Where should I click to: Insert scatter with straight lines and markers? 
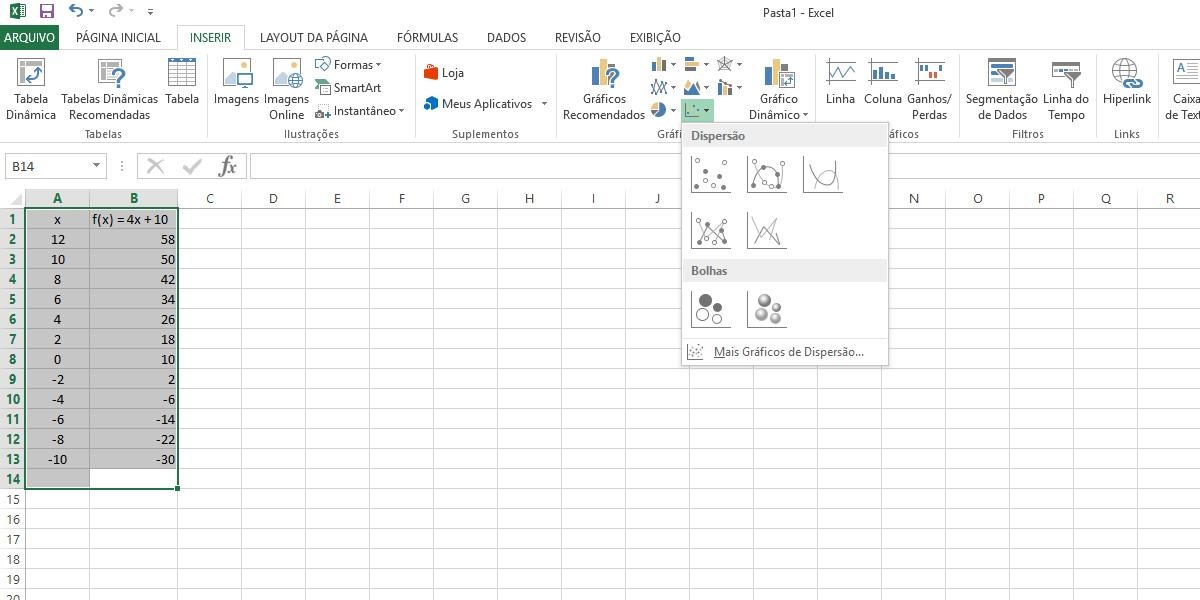(x=710, y=231)
